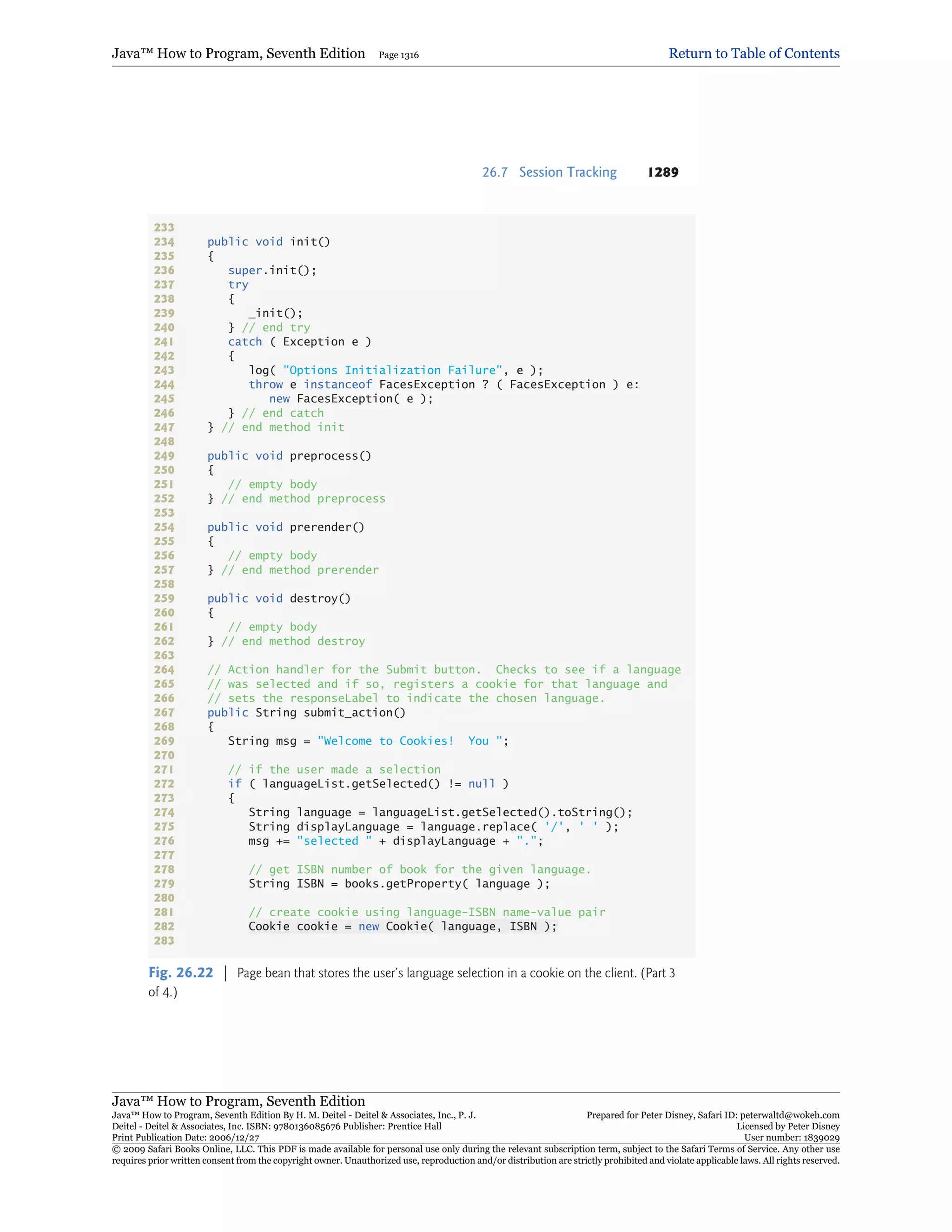Click the header title Java How to Program
This screenshot has width=952, height=1232.
tap(238, 53)
